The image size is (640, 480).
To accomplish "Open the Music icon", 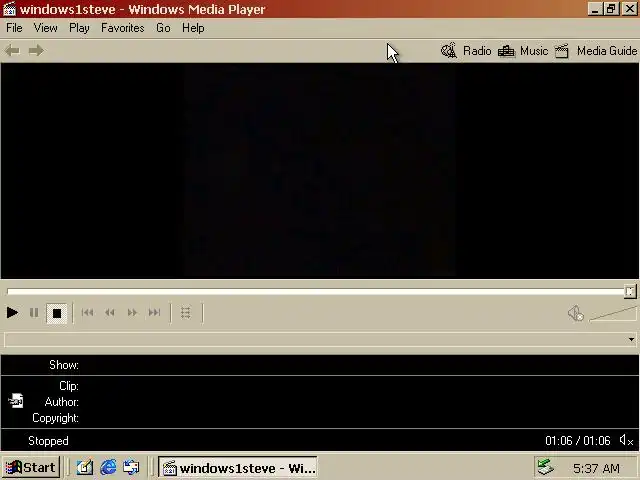I will (x=506, y=51).
